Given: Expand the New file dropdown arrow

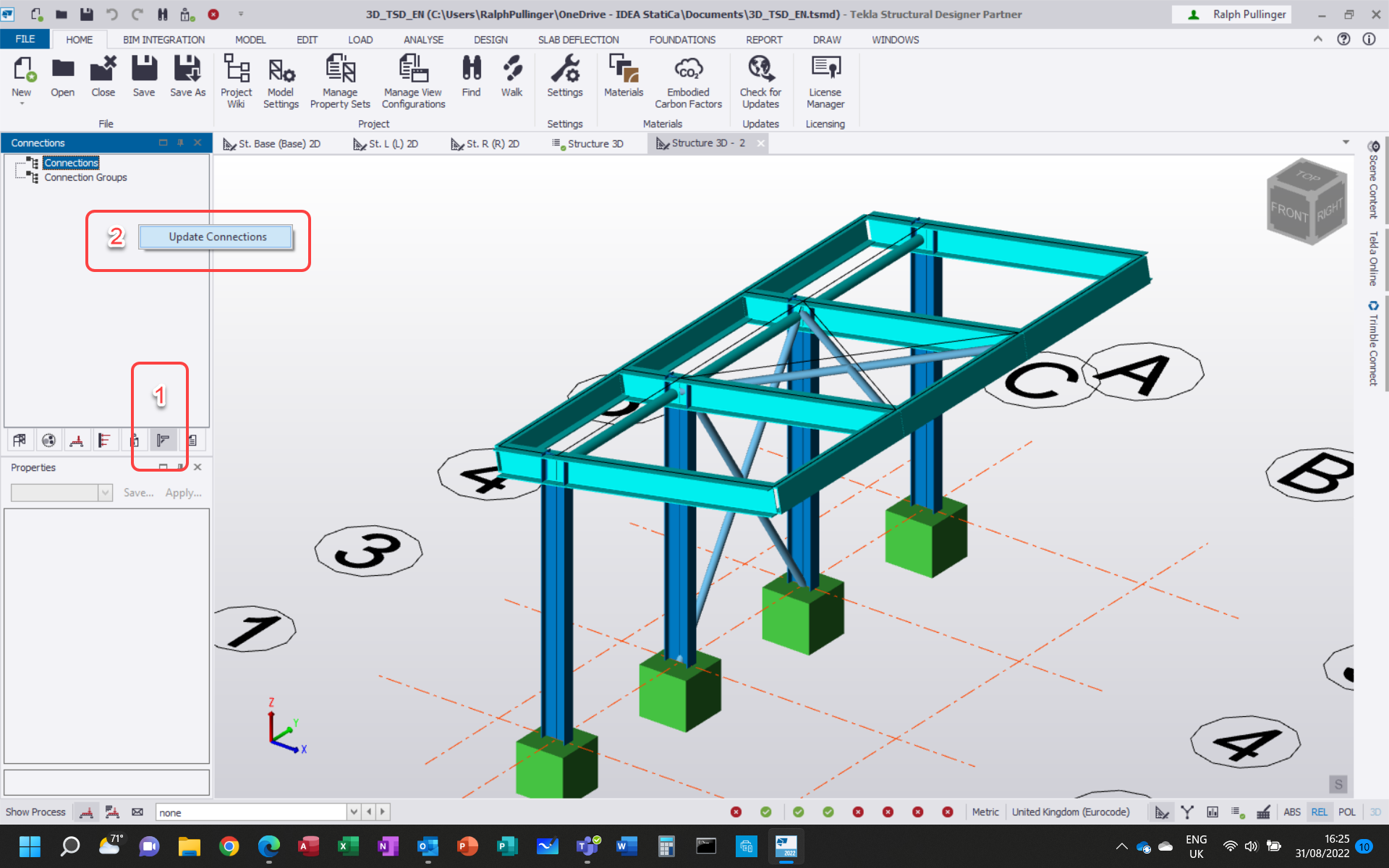Looking at the screenshot, I should (22, 104).
